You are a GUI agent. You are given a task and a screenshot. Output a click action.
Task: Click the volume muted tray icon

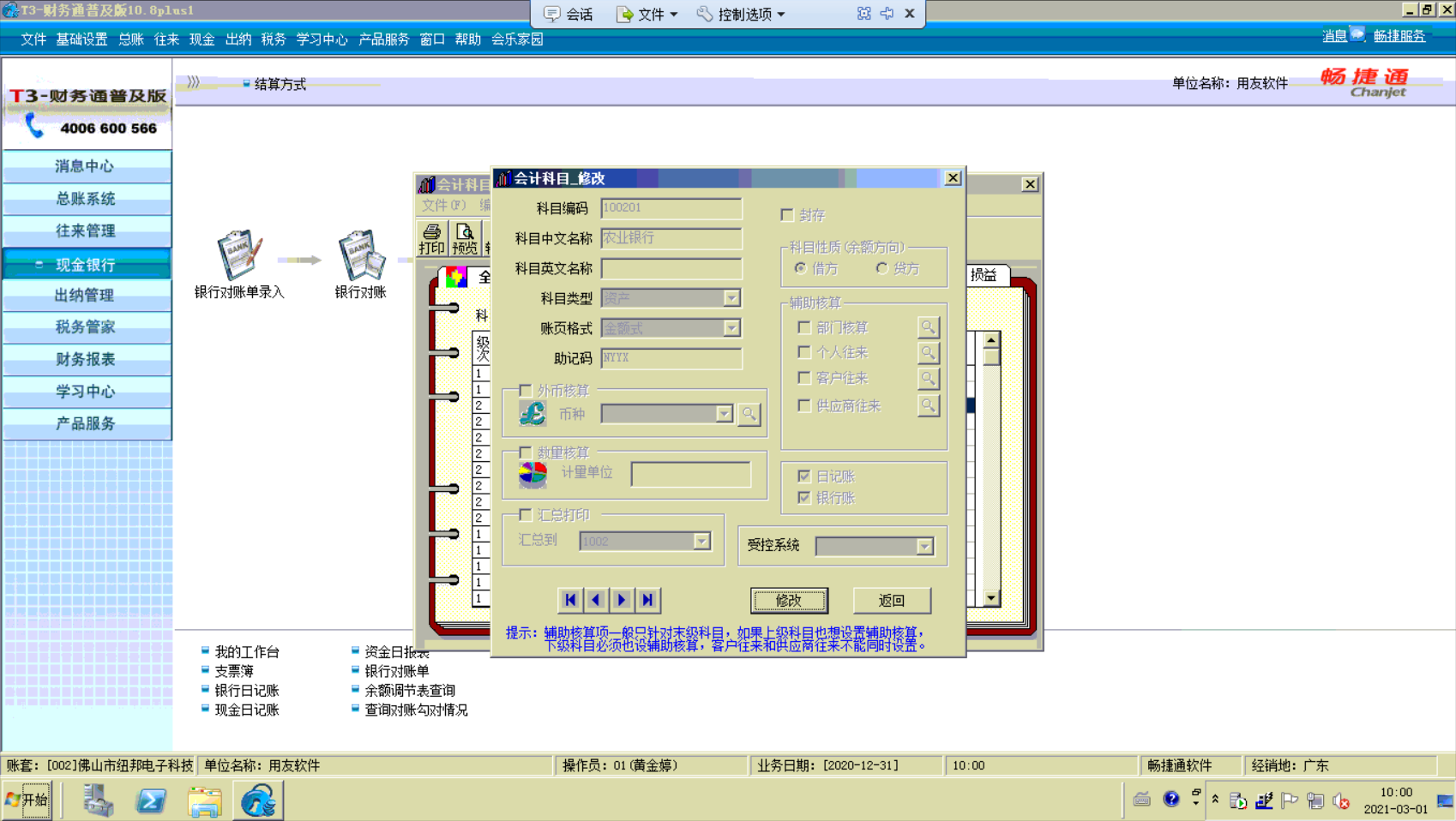point(1341,801)
